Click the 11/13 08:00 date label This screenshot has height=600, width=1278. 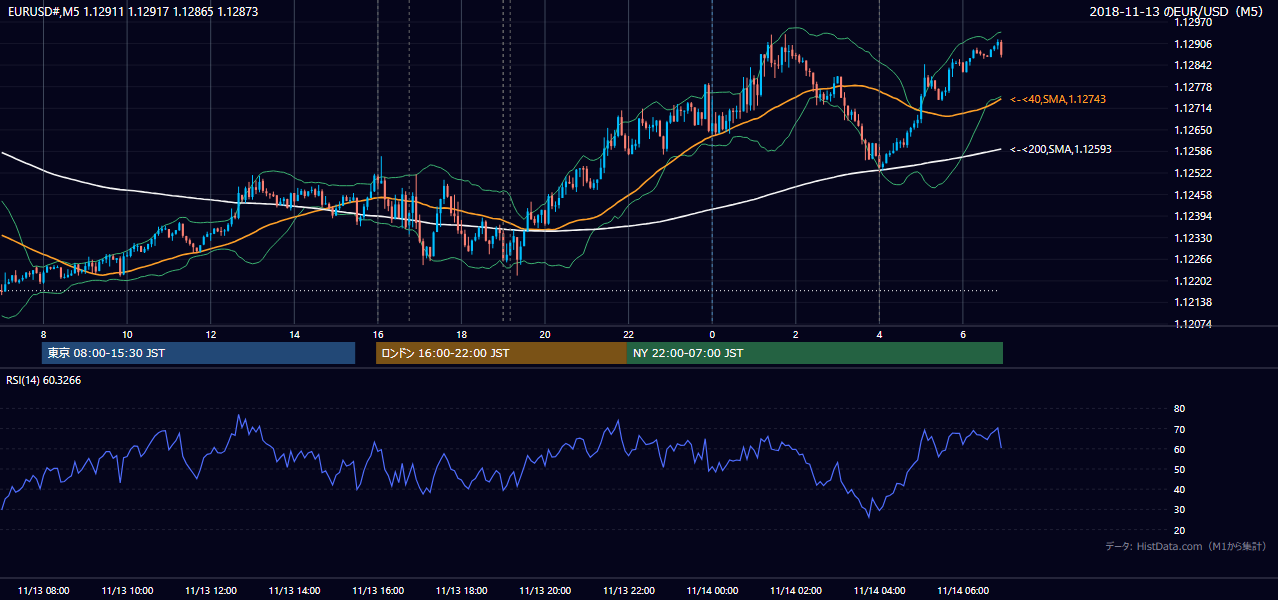tap(43, 591)
